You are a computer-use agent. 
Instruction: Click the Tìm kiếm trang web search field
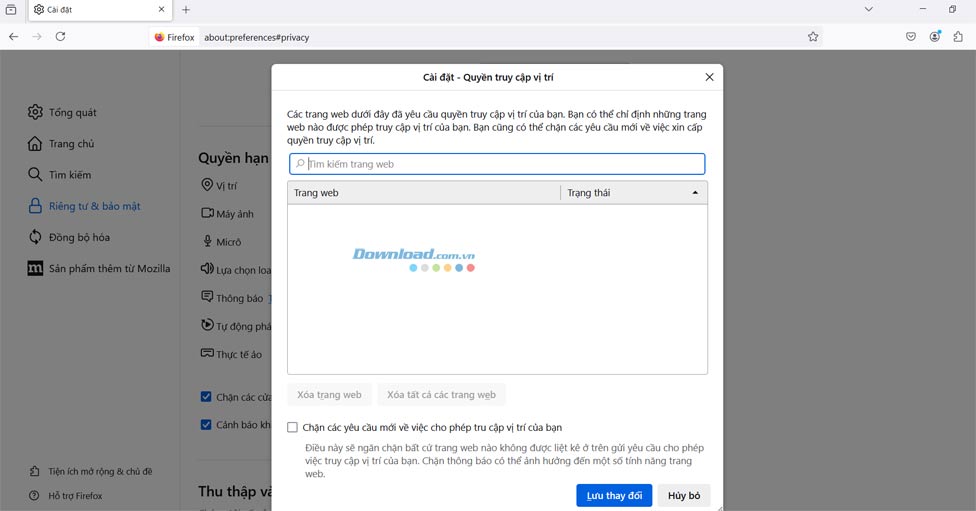(x=497, y=164)
